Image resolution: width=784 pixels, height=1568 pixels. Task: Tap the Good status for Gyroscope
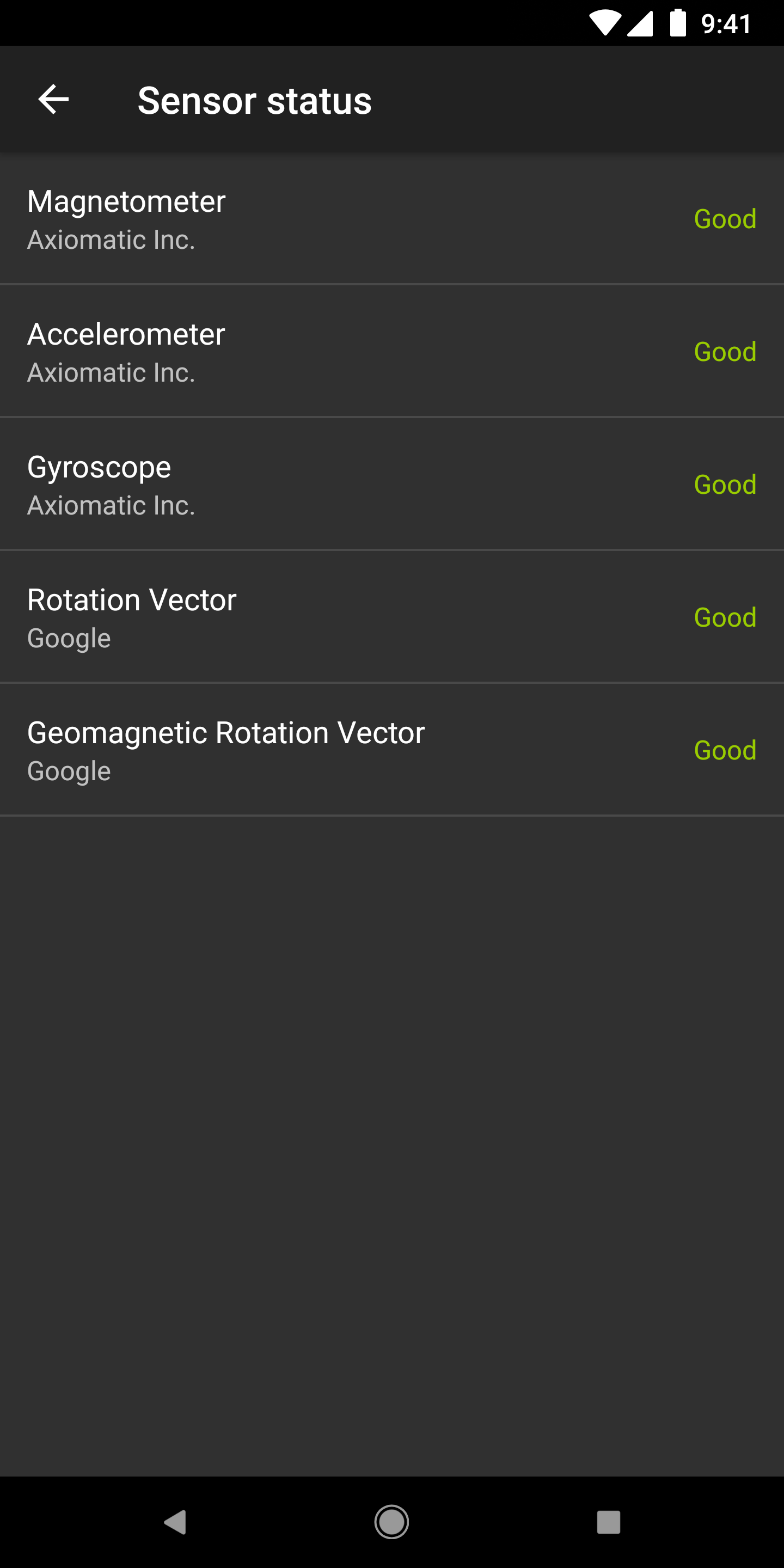pos(725,485)
